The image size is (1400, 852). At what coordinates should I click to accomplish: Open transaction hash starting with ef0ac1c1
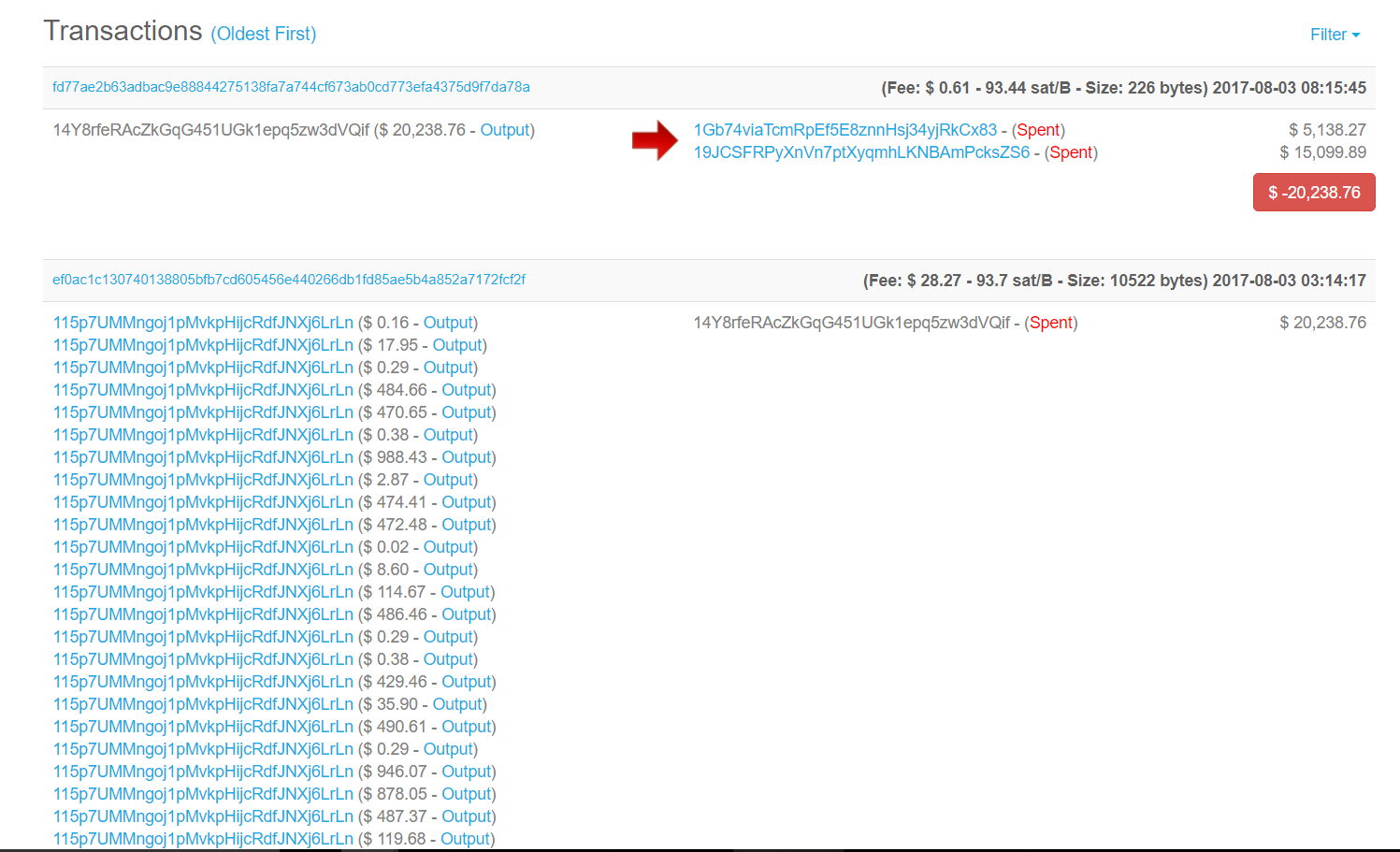289,280
